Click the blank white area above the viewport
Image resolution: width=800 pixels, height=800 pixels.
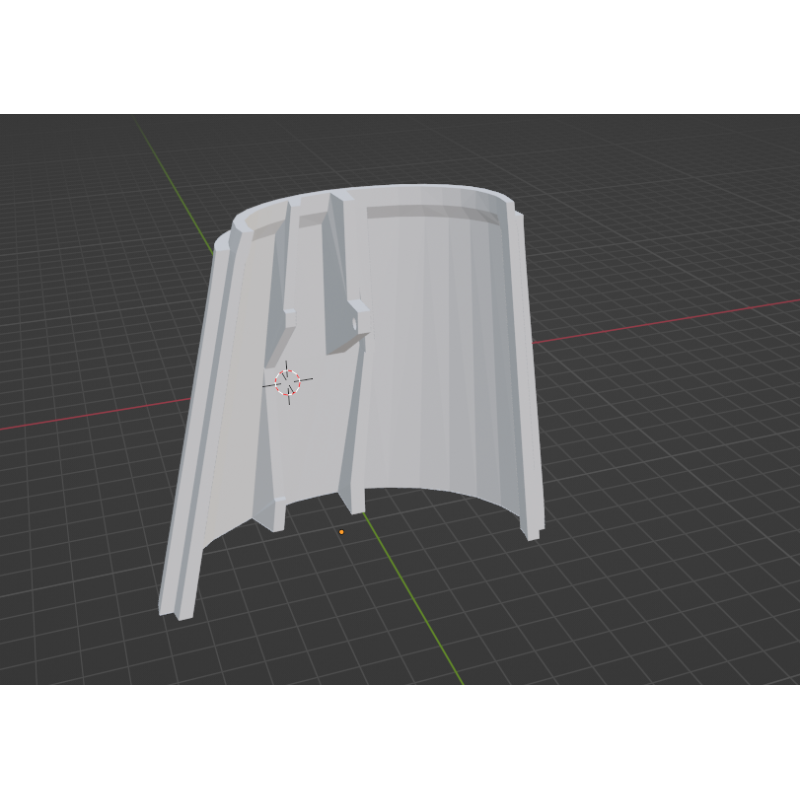click(400, 55)
